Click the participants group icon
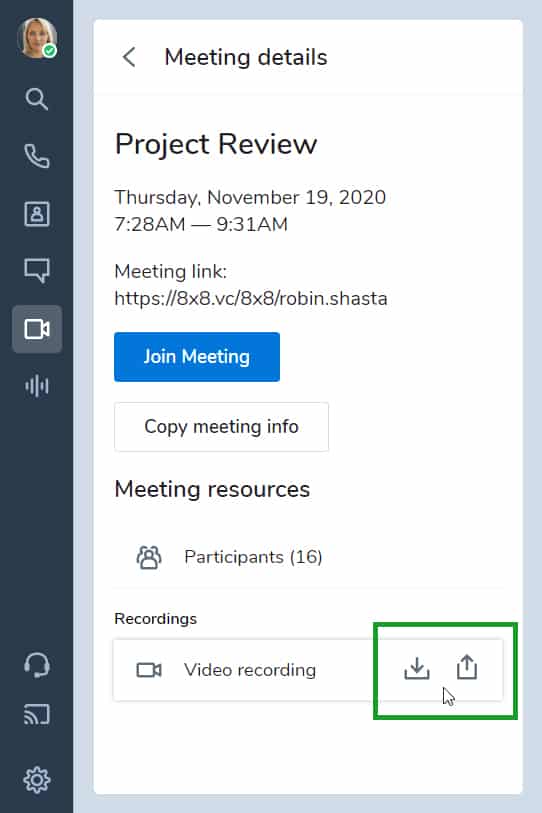 (x=149, y=557)
